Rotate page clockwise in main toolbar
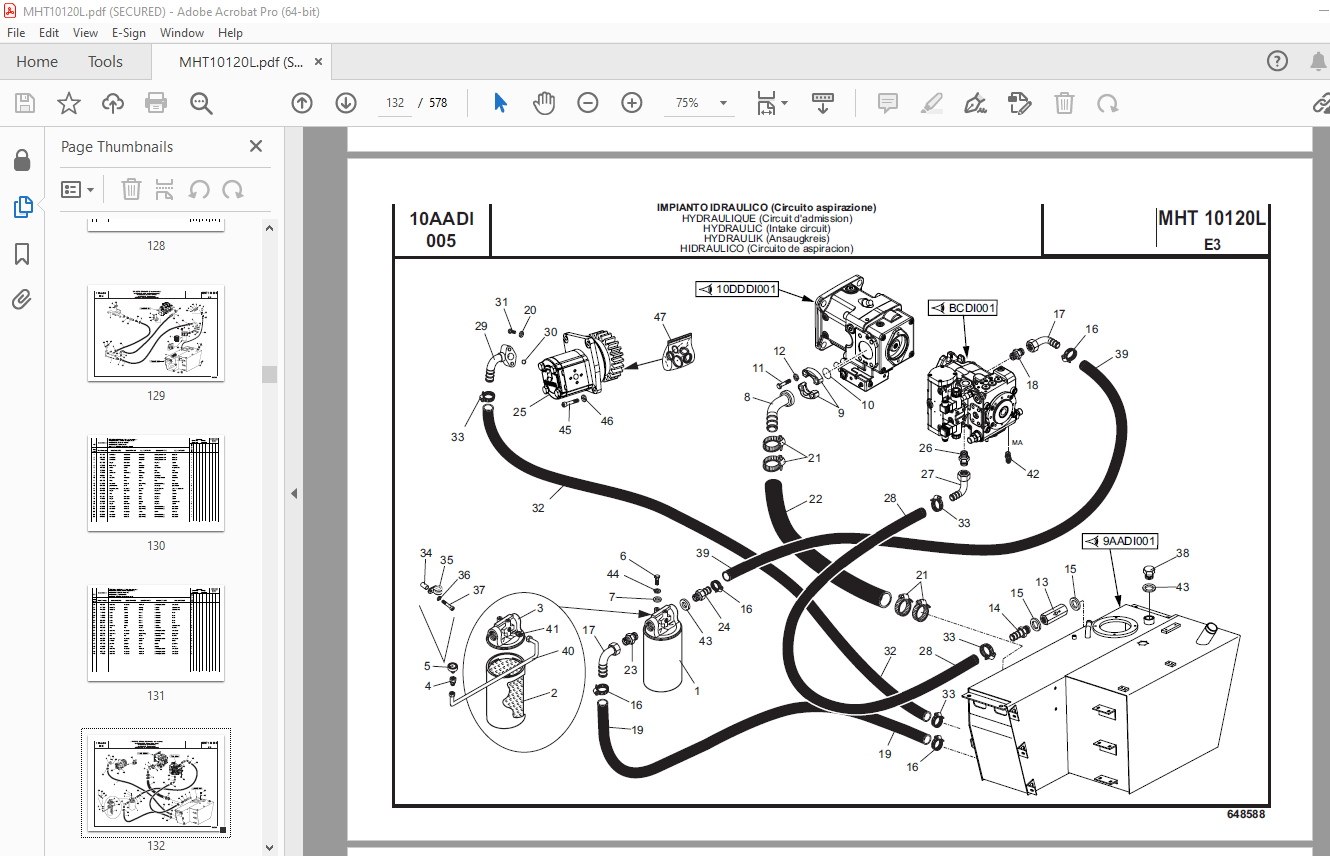This screenshot has width=1330, height=856. point(1107,103)
